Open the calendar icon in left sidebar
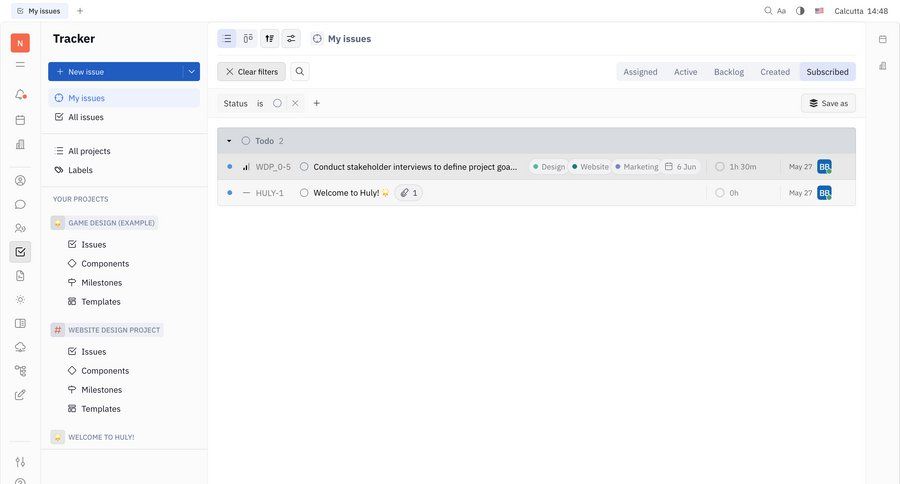Screen dimensions: 900x484 [20, 120]
